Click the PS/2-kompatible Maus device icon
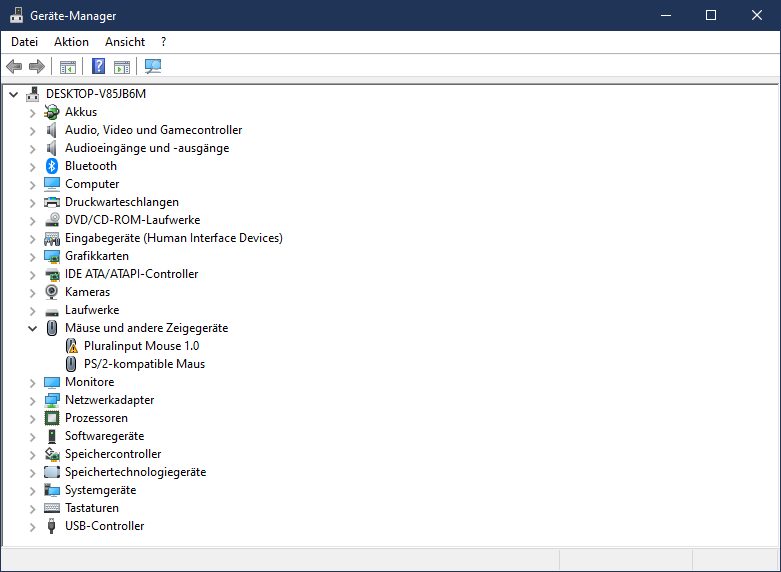Image resolution: width=781 pixels, height=572 pixels. tap(71, 364)
